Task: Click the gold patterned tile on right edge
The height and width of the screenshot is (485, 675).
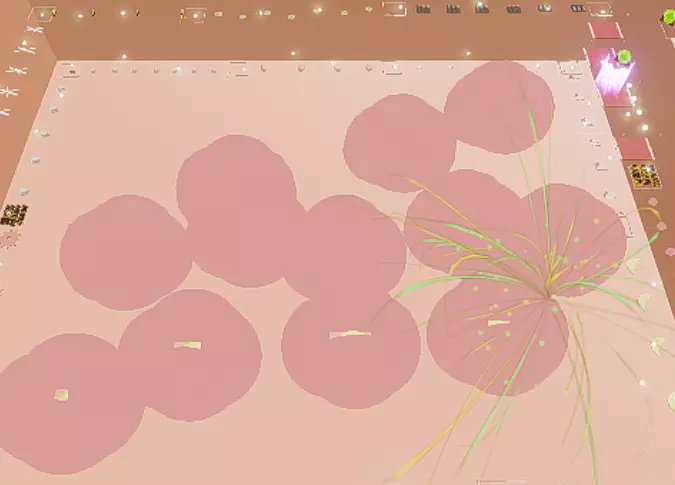Action: point(644,176)
